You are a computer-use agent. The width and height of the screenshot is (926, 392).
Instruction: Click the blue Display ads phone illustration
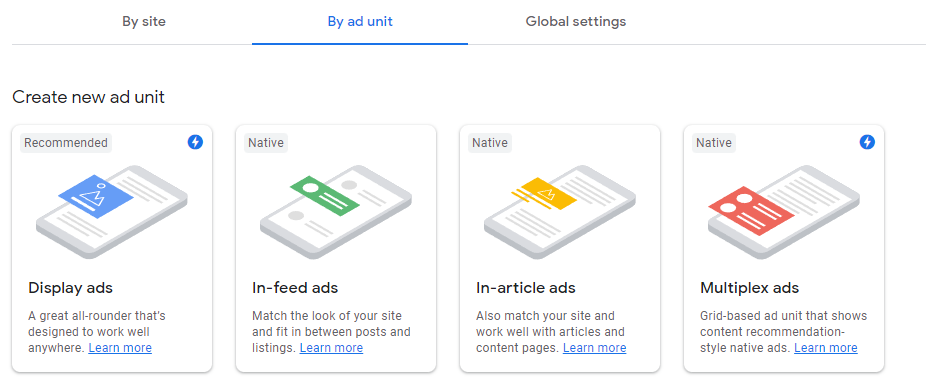coord(112,211)
